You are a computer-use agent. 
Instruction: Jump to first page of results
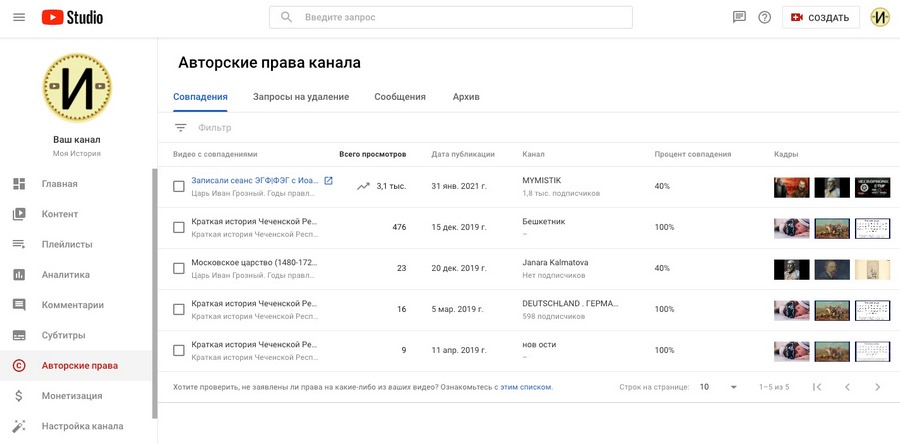(817, 387)
